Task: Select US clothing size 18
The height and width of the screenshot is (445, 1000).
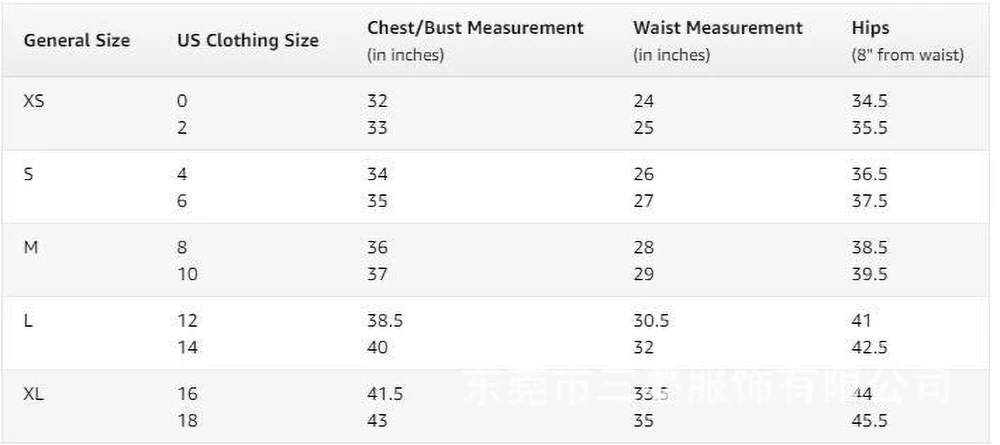Action: coord(188,421)
